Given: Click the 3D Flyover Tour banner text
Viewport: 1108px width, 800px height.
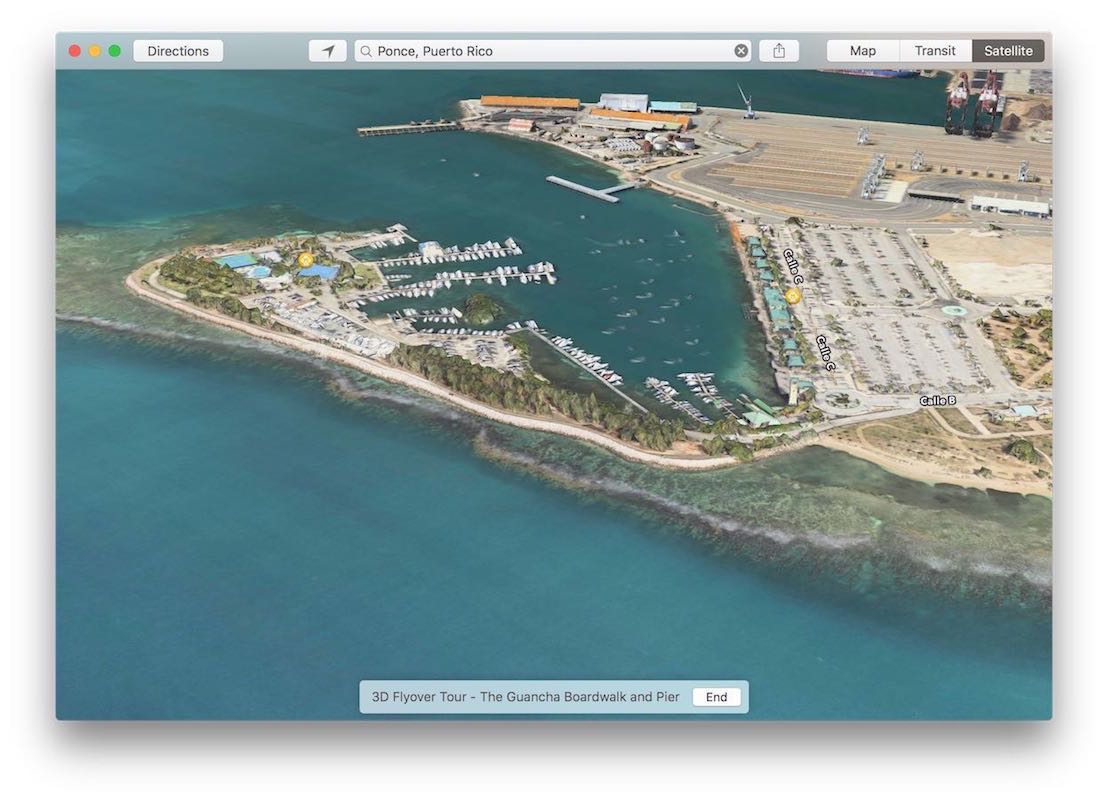Looking at the screenshot, I should (x=525, y=697).
